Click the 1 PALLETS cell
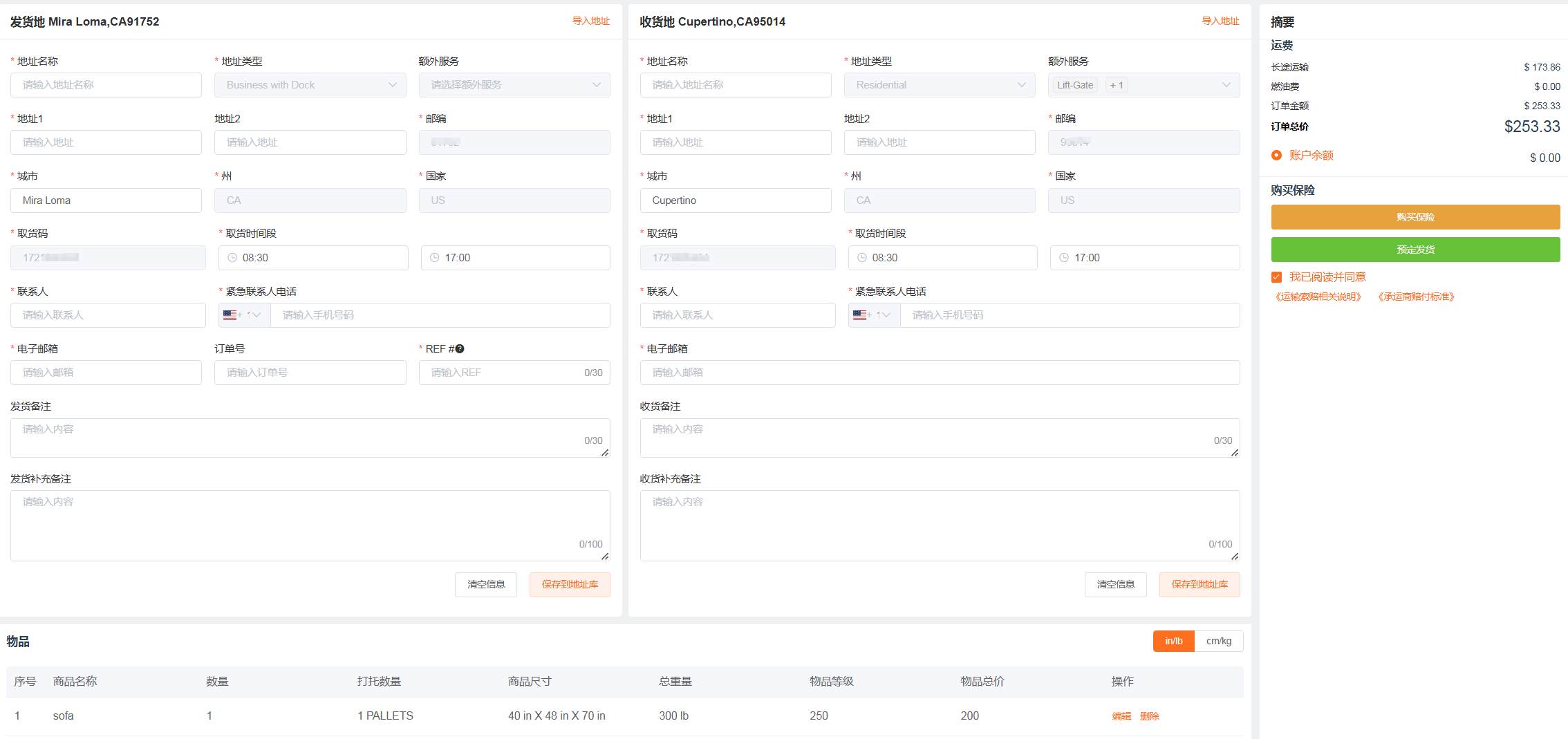Viewport: 1568px width, 739px height. coord(385,716)
